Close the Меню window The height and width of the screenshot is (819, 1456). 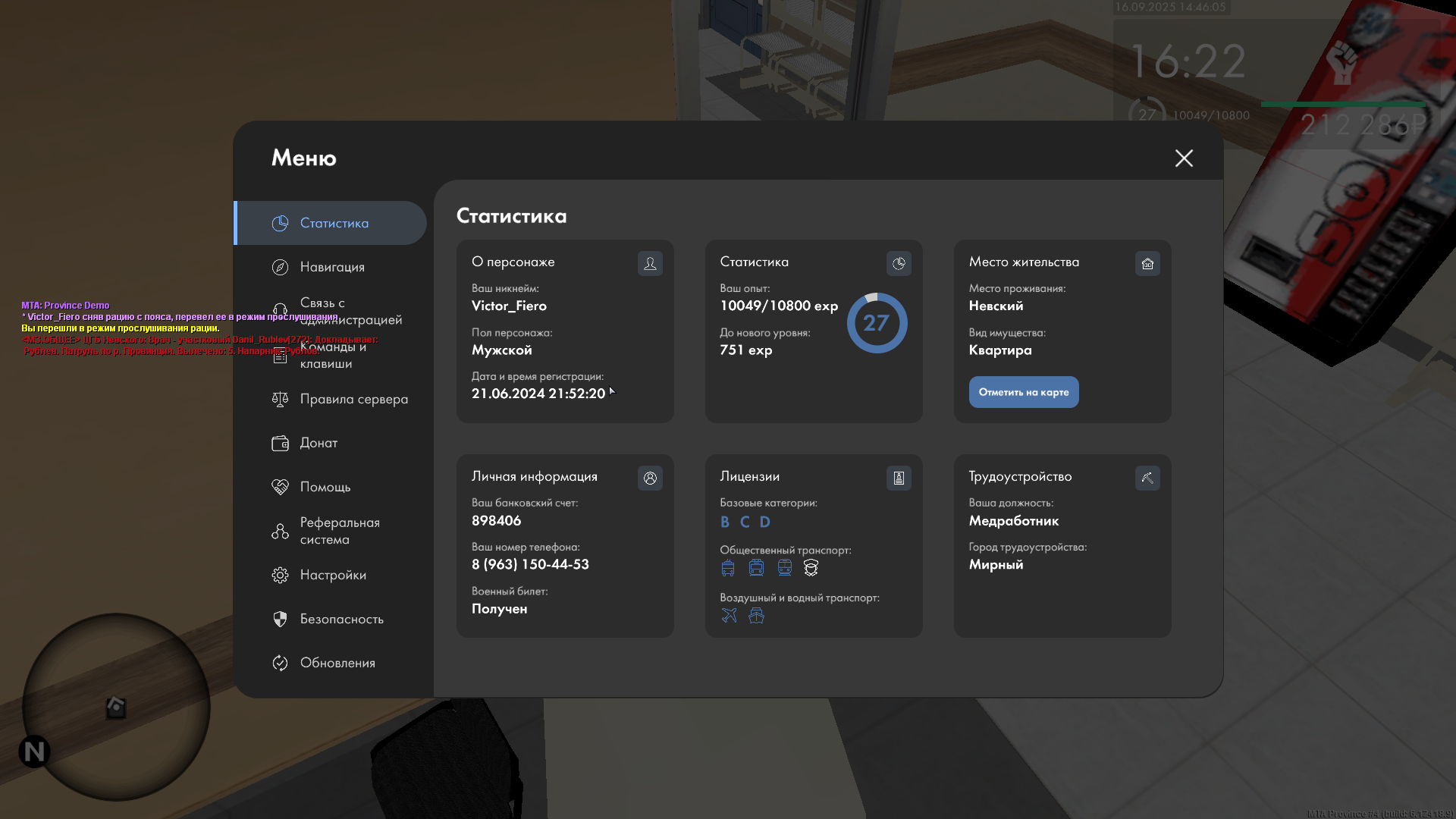[x=1184, y=158]
